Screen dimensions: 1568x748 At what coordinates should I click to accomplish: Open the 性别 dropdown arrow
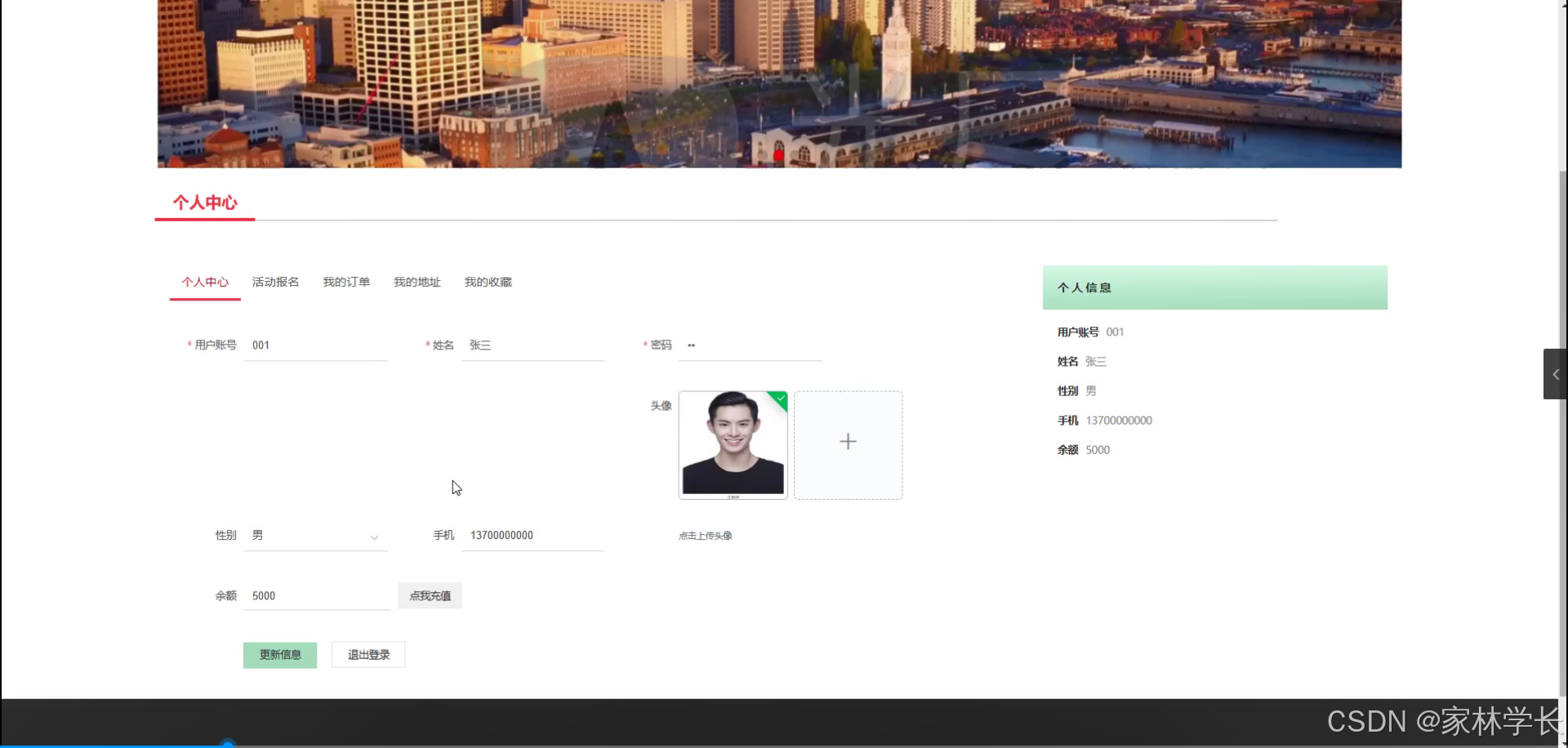374,538
